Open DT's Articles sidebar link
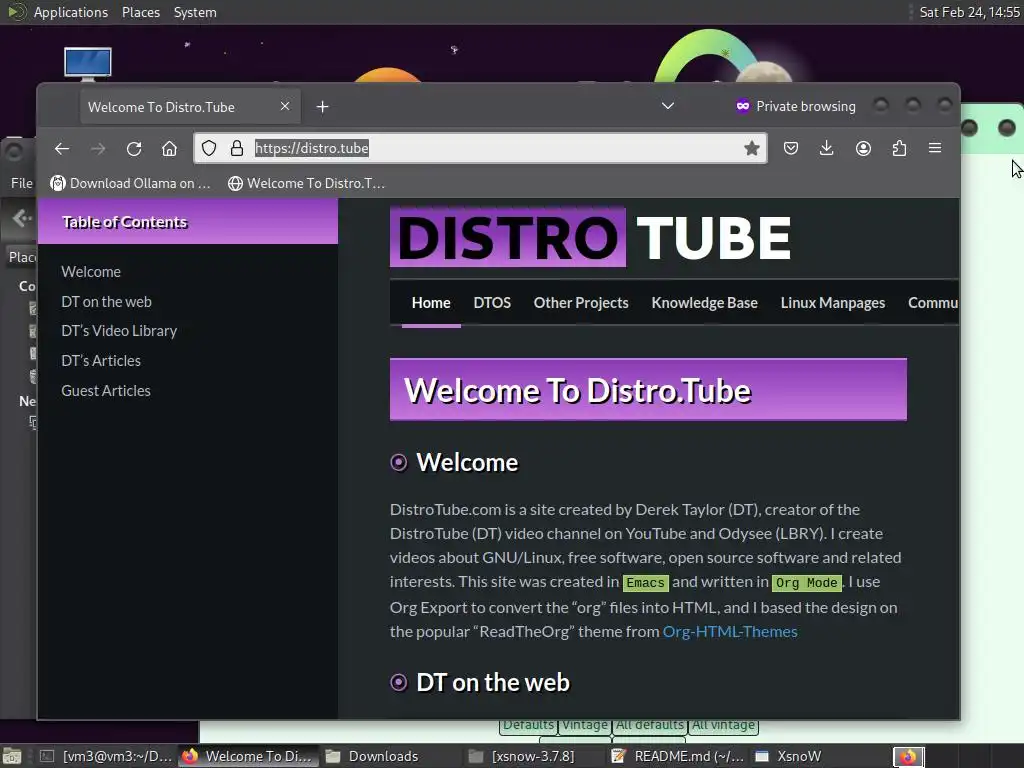1024x768 pixels. point(101,360)
